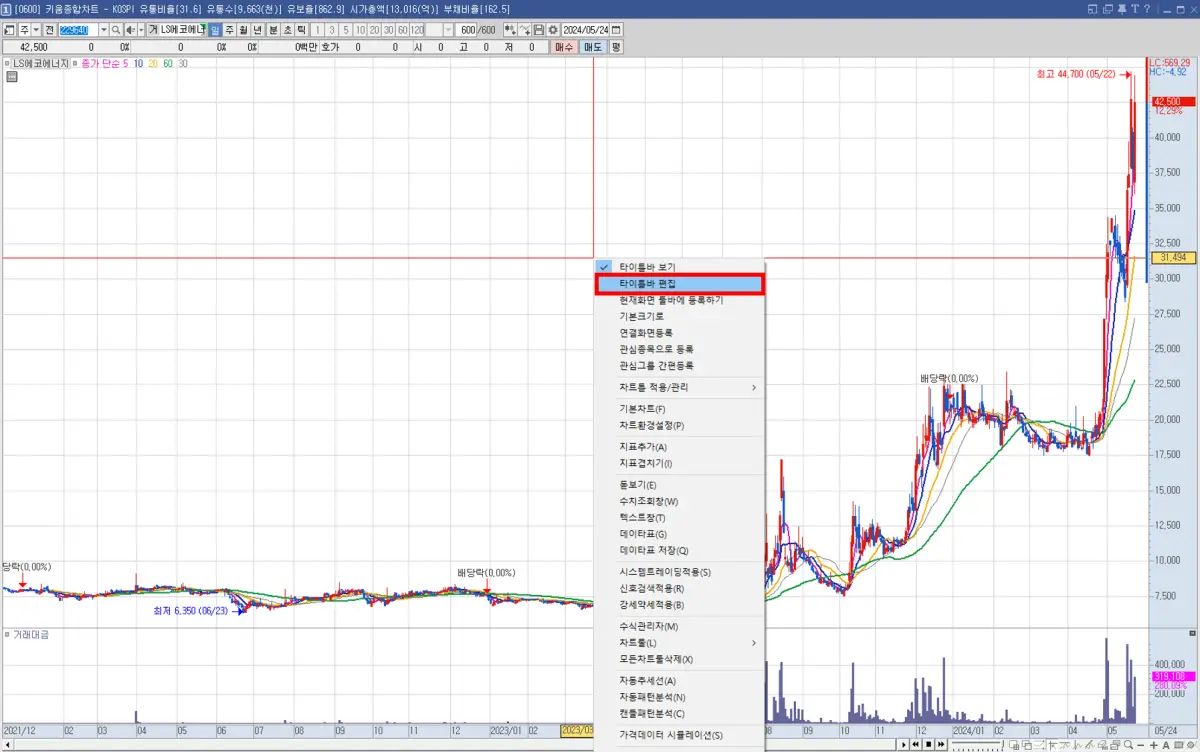Adjust the playback speed slider in bottom bar
1200x752 pixels.
tap(978, 744)
